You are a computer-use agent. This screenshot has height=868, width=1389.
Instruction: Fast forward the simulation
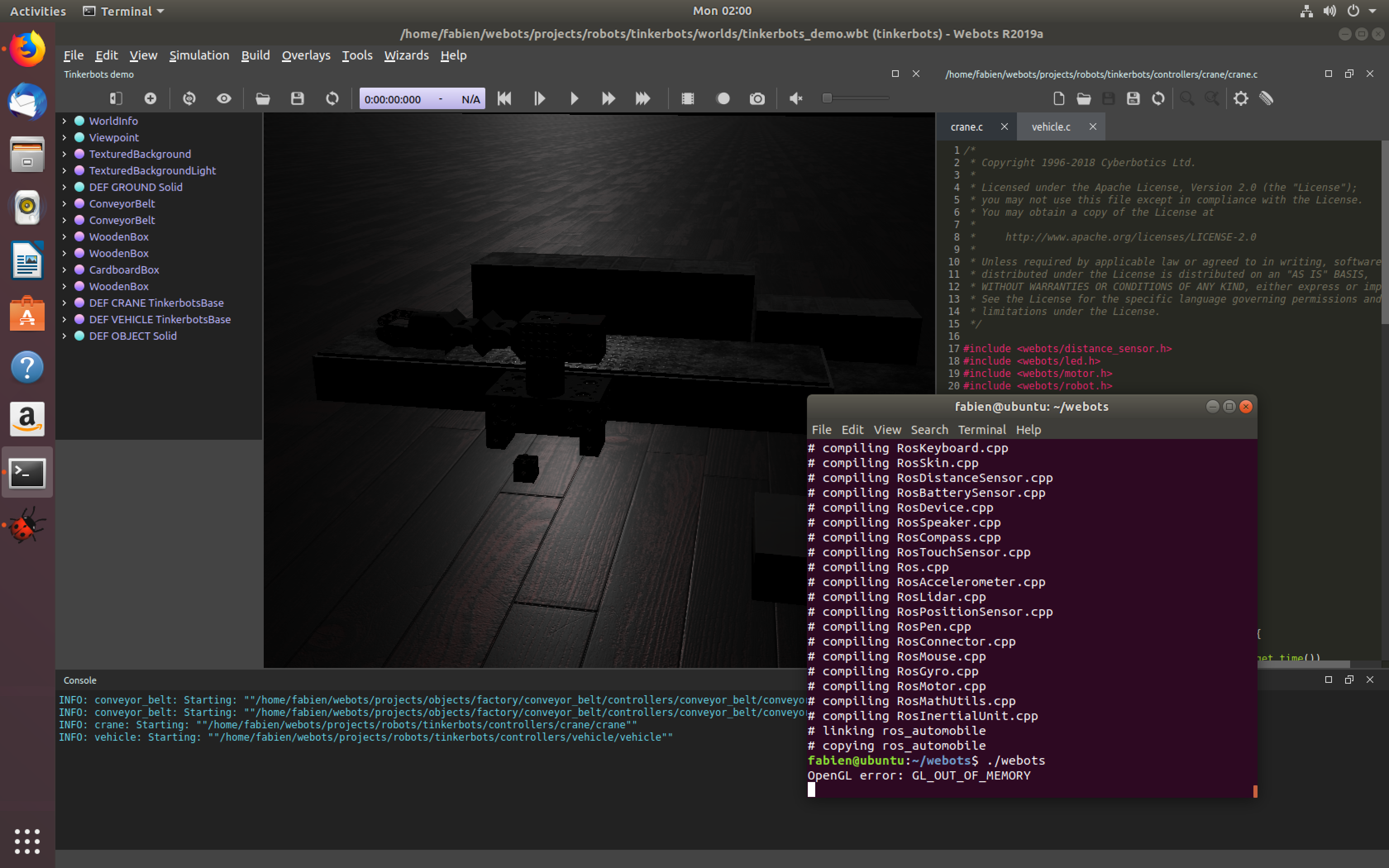[x=609, y=98]
